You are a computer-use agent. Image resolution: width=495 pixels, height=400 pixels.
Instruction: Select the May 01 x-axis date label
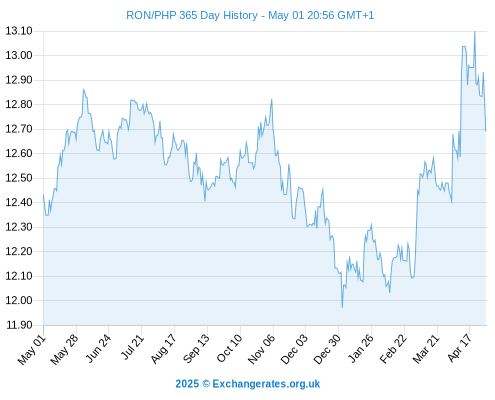coord(31,350)
